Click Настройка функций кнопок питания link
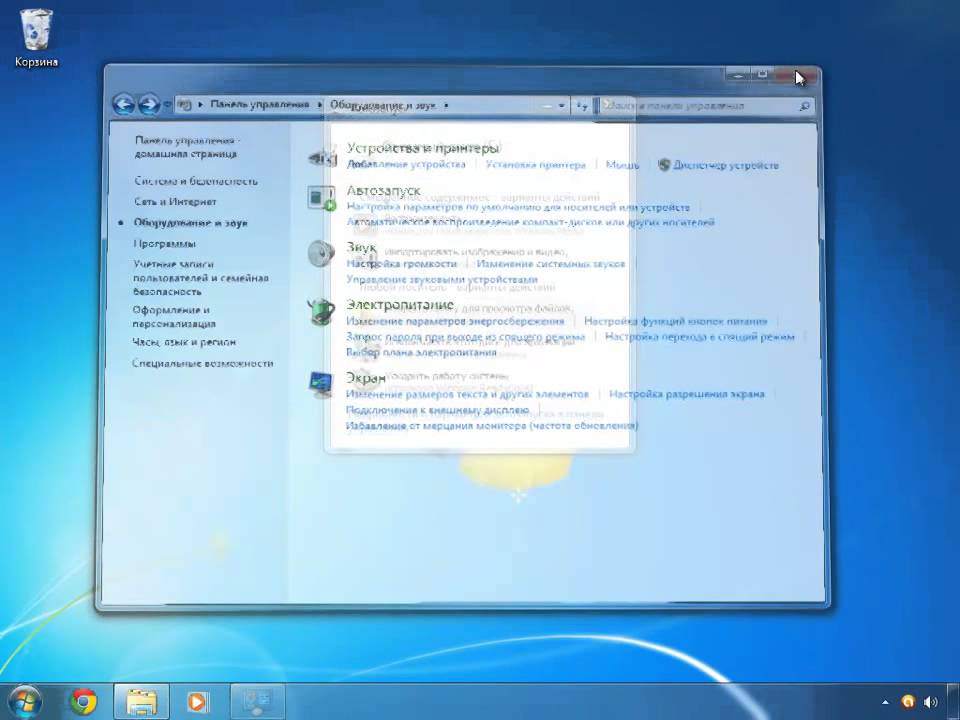960x720 pixels. 675,321
